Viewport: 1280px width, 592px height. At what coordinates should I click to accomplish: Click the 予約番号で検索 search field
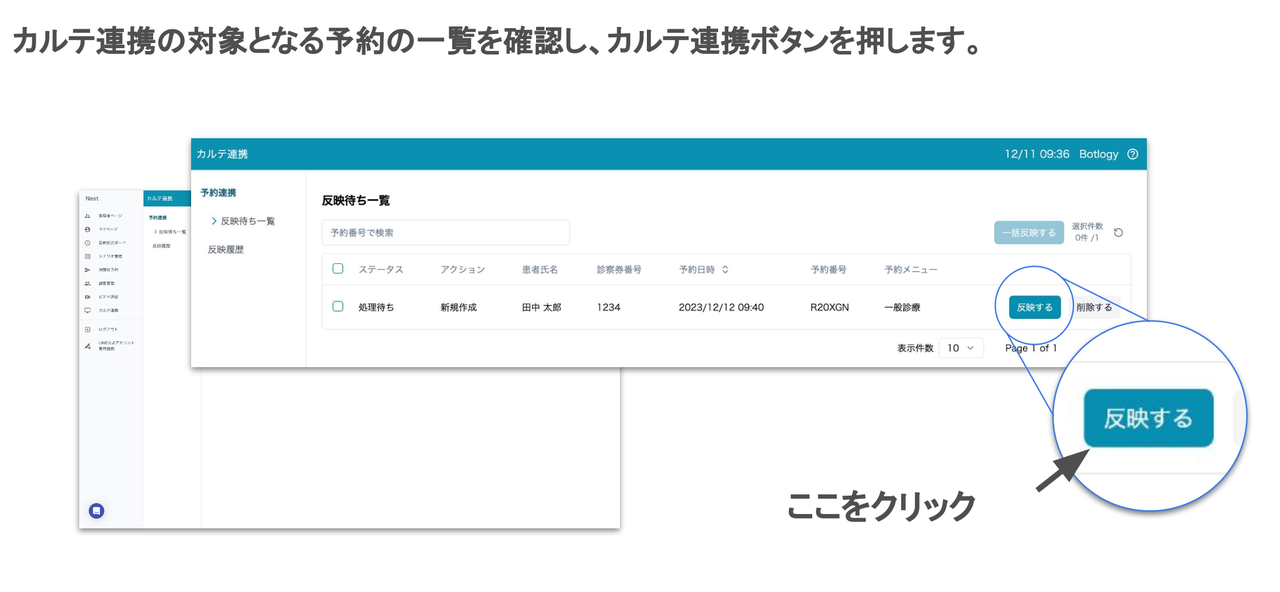click(446, 233)
